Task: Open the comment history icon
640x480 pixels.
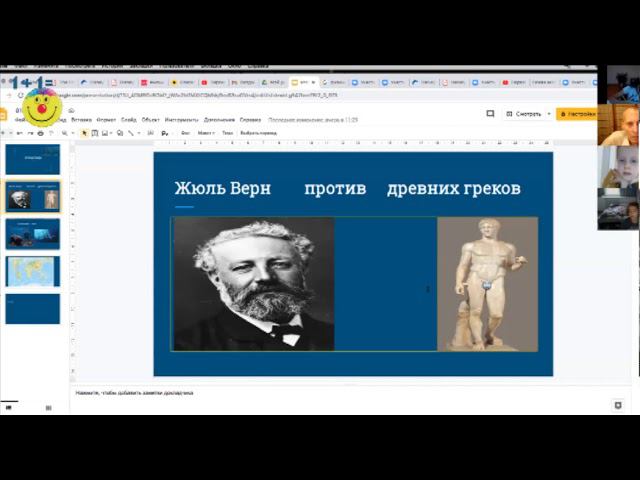Action: [x=490, y=114]
